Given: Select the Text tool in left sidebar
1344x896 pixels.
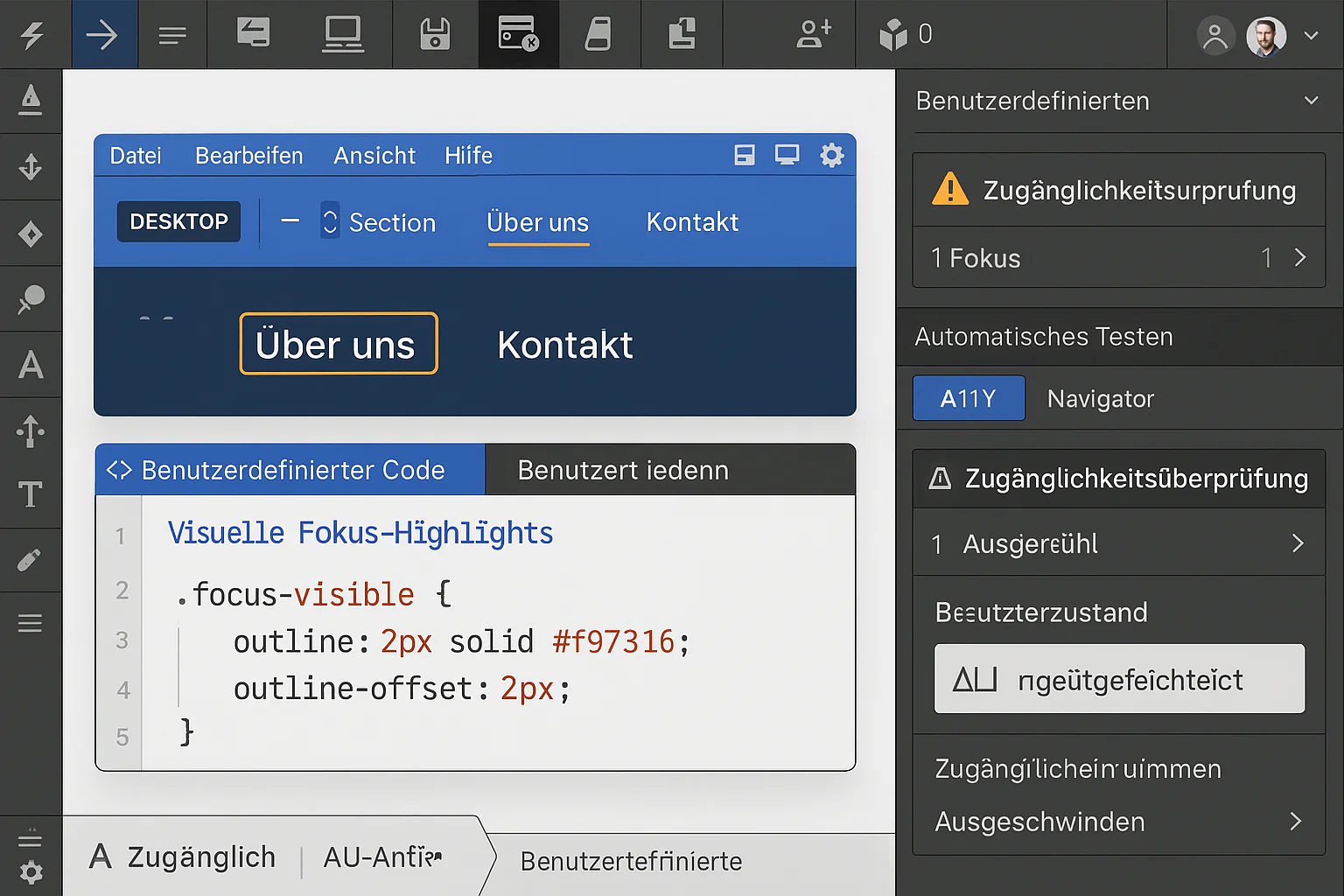Looking at the screenshot, I should pos(31,494).
